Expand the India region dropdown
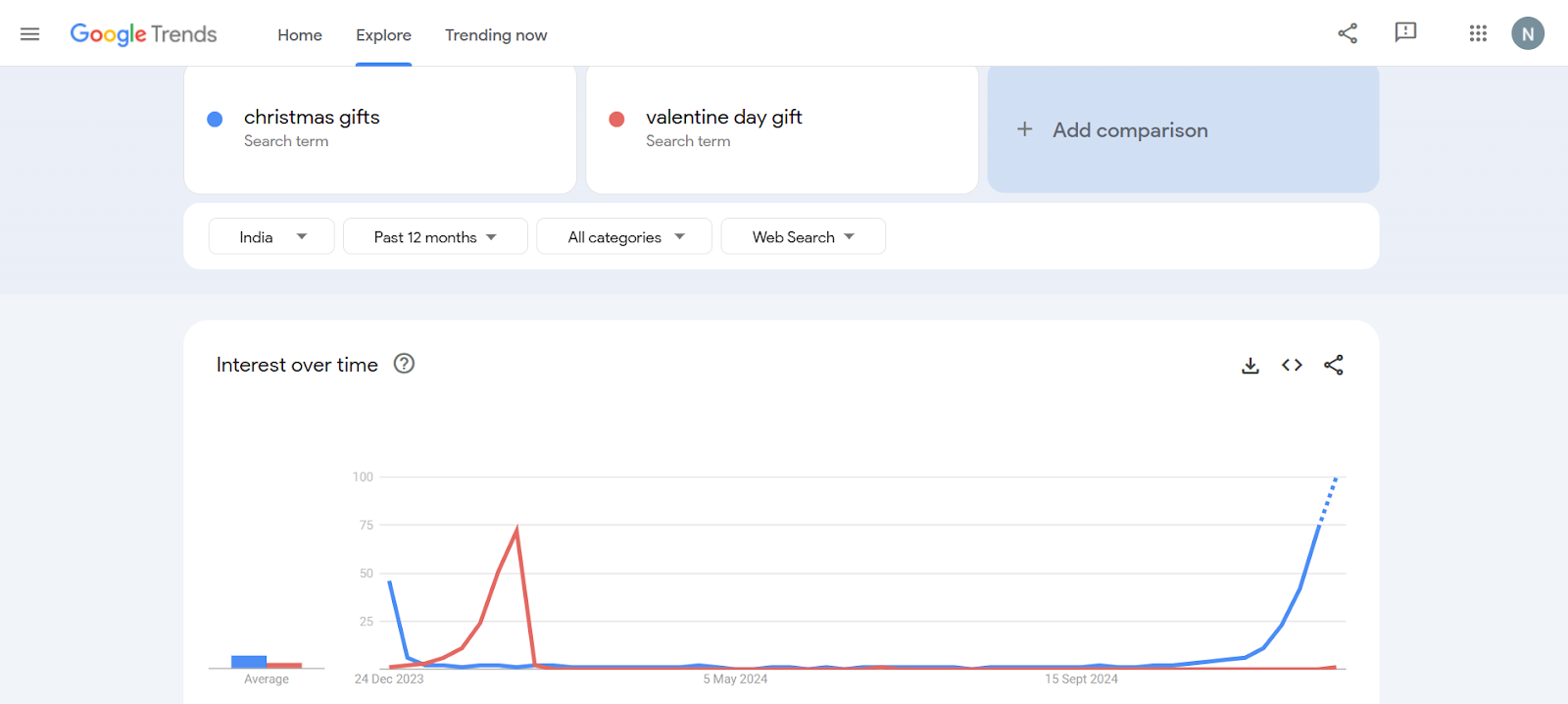 (x=271, y=236)
